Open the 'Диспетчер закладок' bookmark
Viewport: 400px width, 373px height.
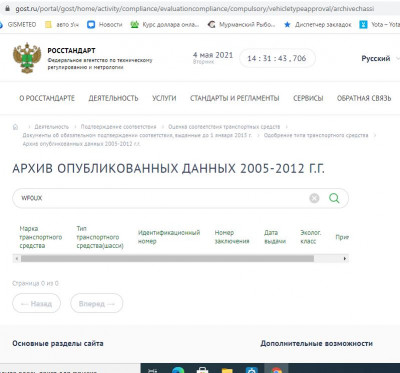[x=318, y=24]
